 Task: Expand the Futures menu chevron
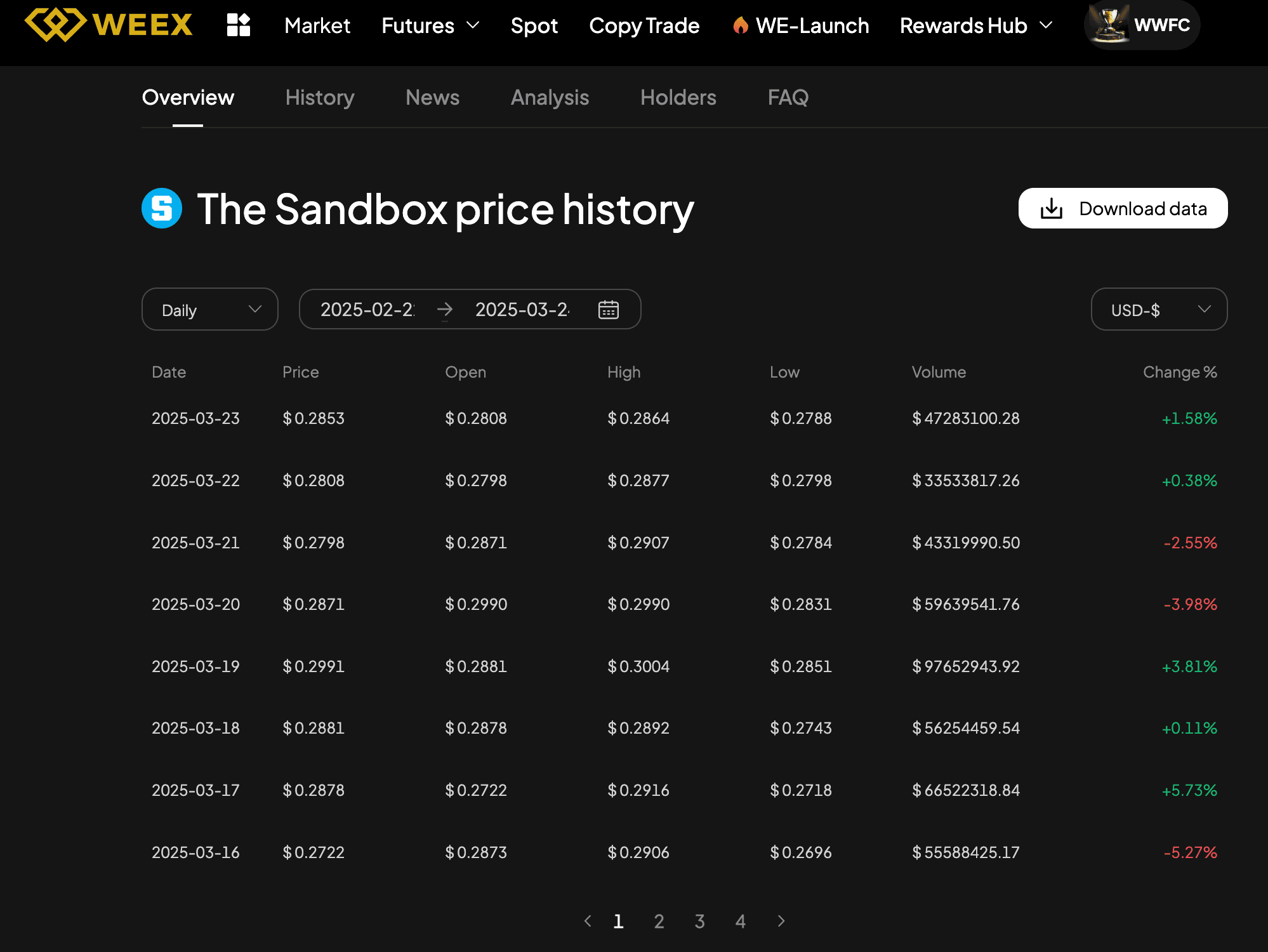tap(472, 25)
